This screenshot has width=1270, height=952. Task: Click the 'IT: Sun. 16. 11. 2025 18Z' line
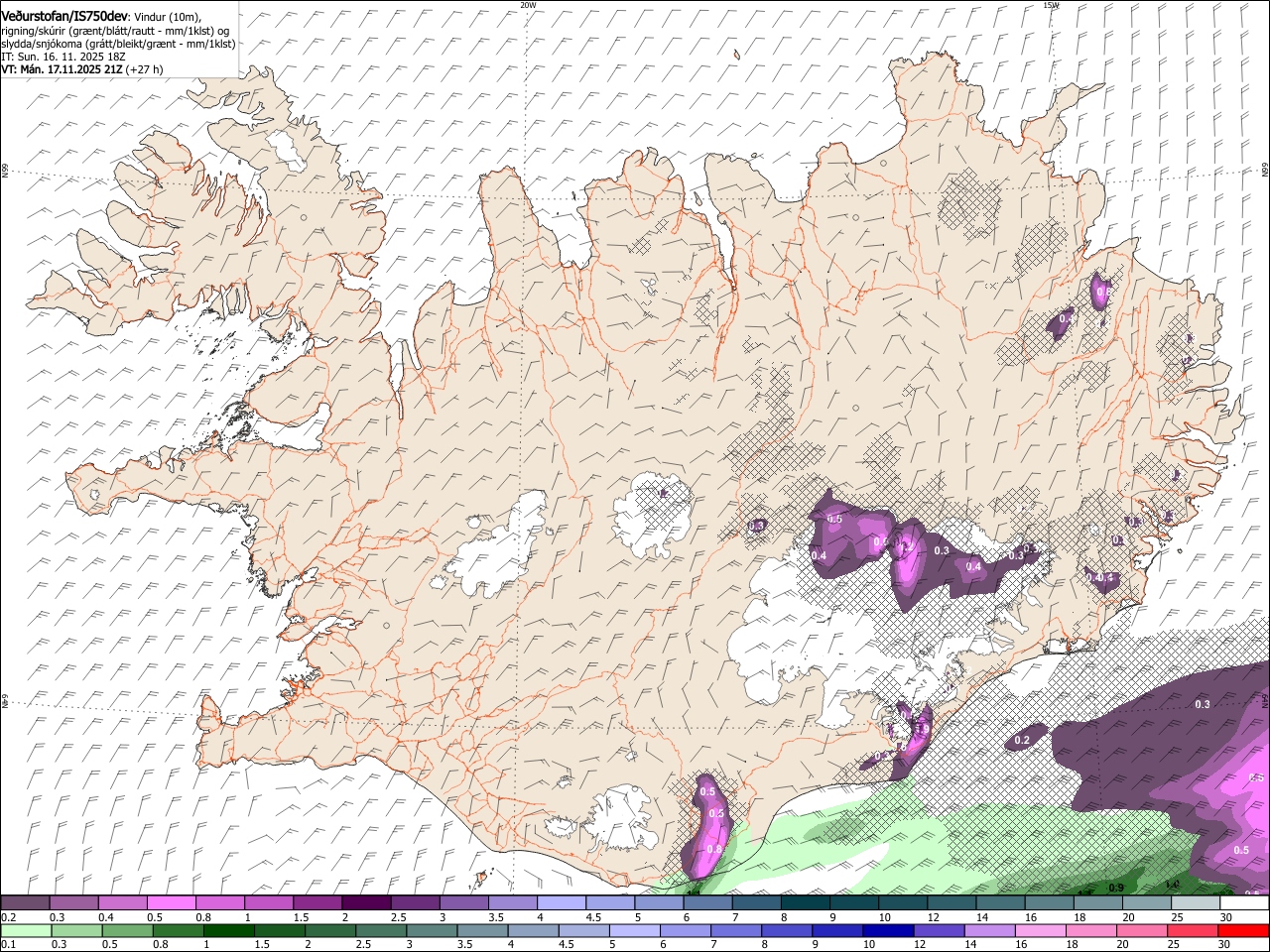click(63, 57)
